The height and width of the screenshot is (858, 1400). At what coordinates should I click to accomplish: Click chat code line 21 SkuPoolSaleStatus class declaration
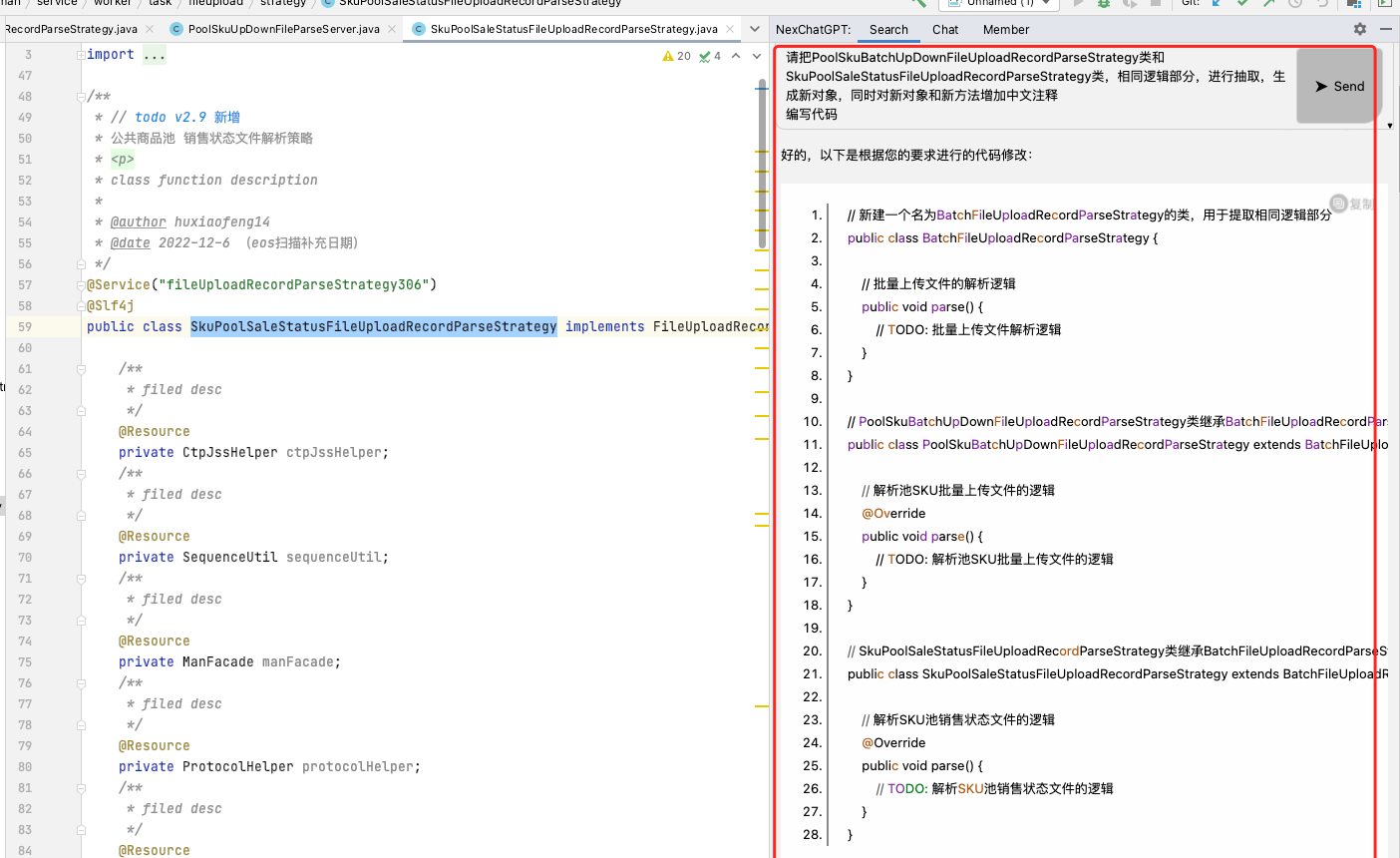coord(1117,674)
